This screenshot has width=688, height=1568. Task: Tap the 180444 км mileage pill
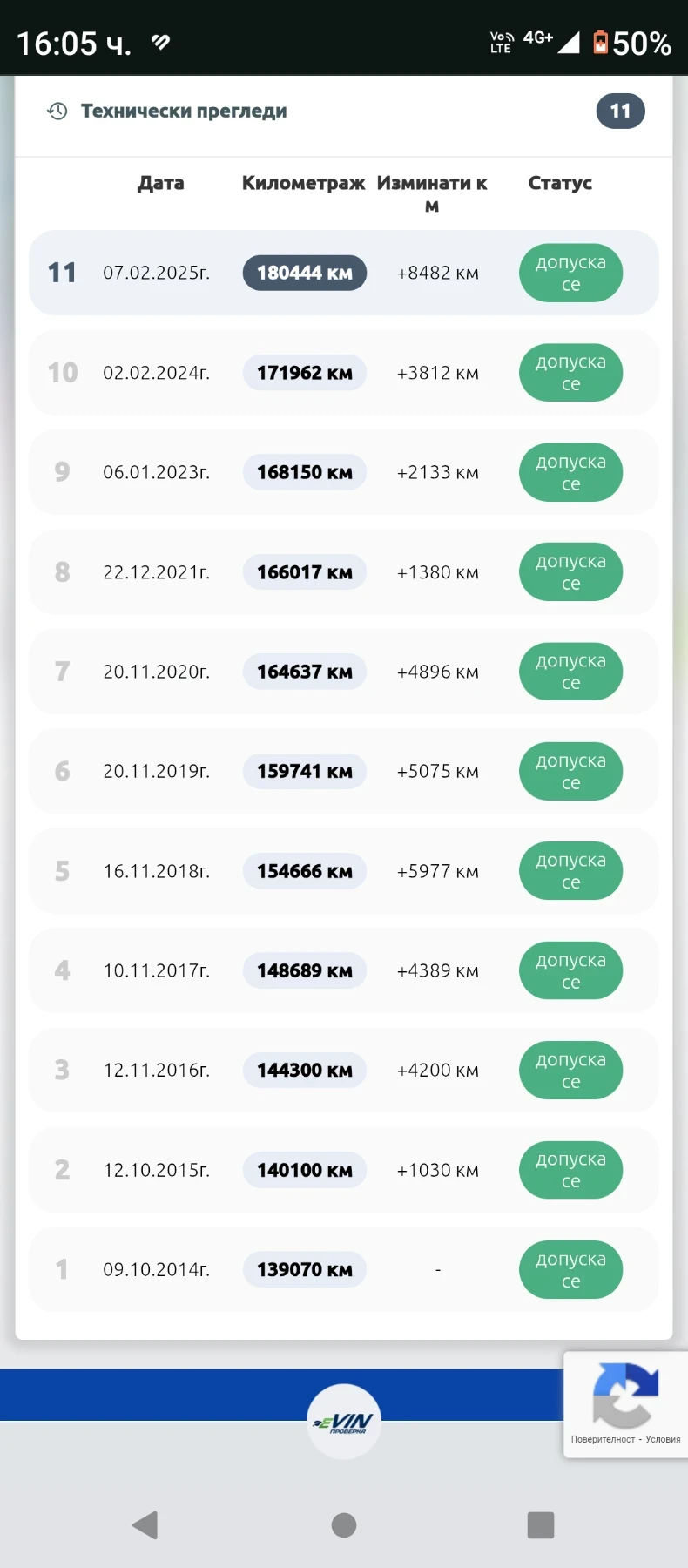coord(304,273)
